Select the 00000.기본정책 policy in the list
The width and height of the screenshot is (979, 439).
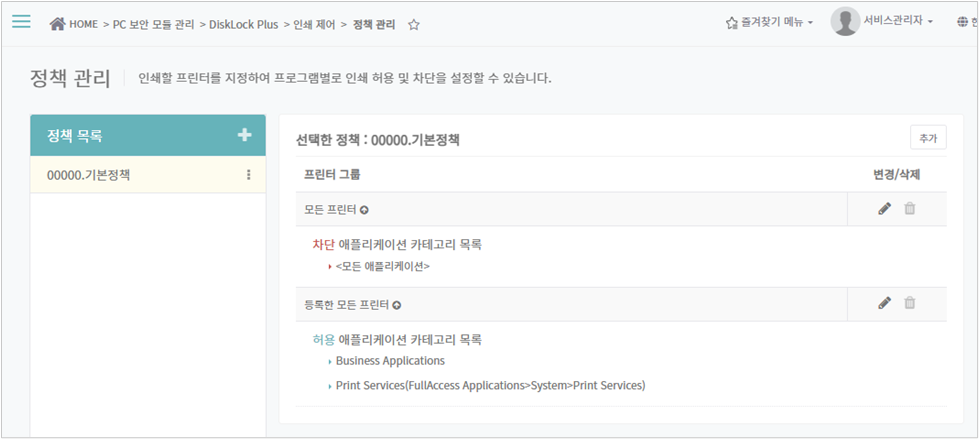point(89,175)
